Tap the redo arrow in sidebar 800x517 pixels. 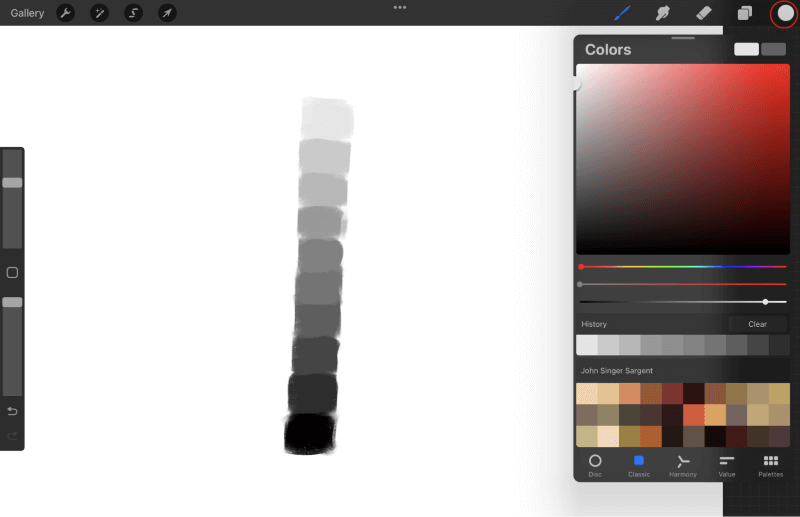12,435
